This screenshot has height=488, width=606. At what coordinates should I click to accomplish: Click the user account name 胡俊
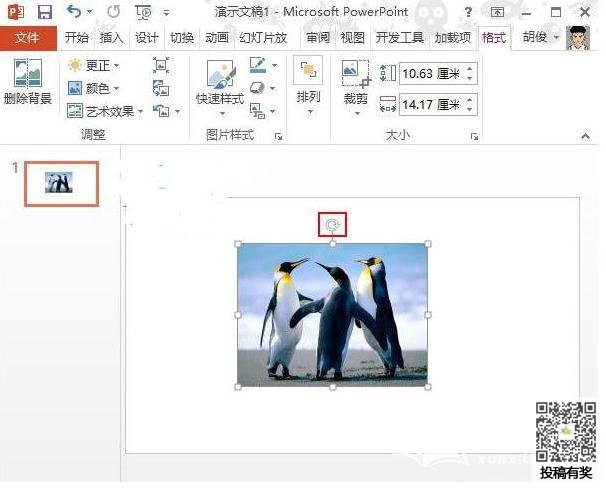[x=535, y=38]
